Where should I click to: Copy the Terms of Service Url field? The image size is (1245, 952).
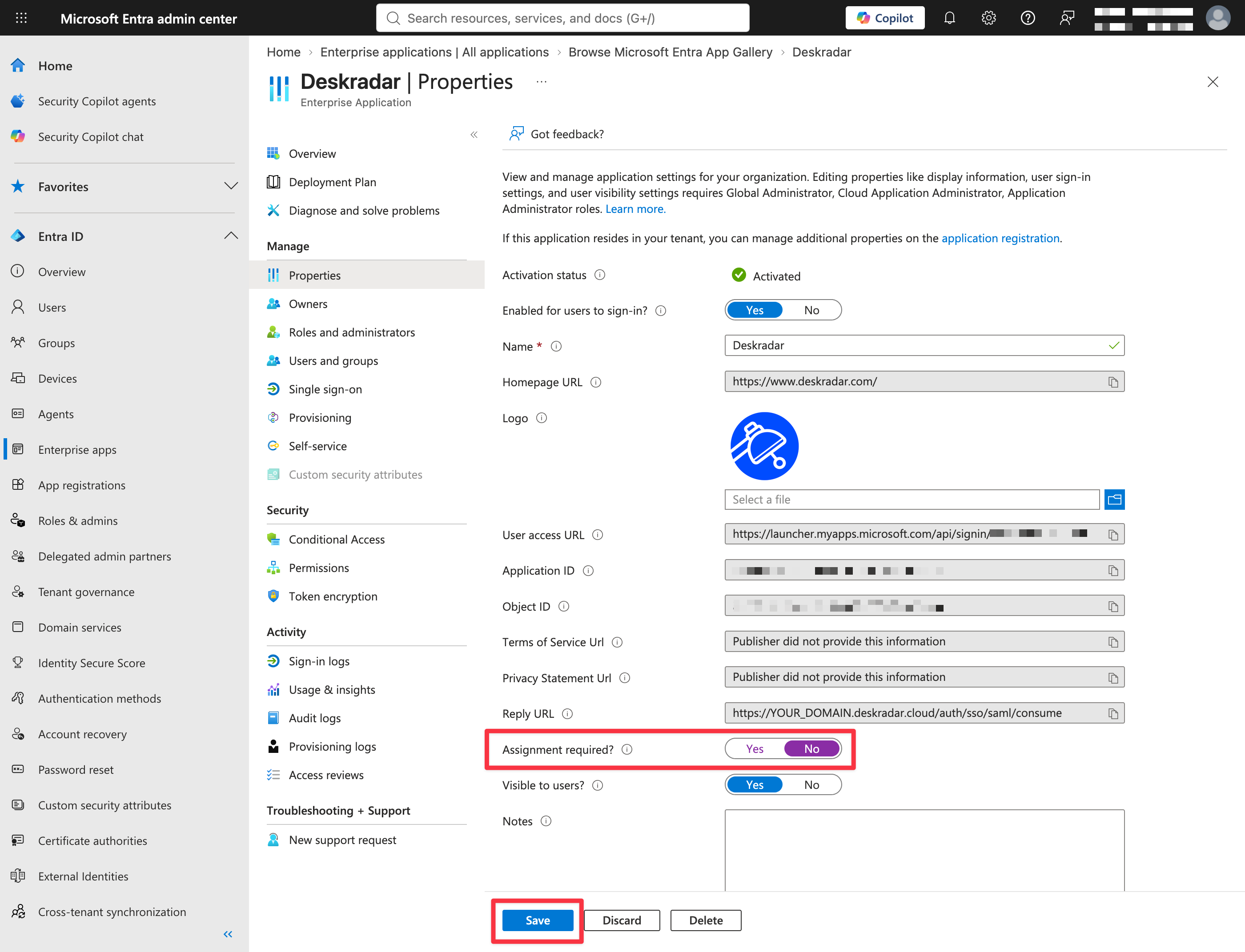pos(1113,642)
